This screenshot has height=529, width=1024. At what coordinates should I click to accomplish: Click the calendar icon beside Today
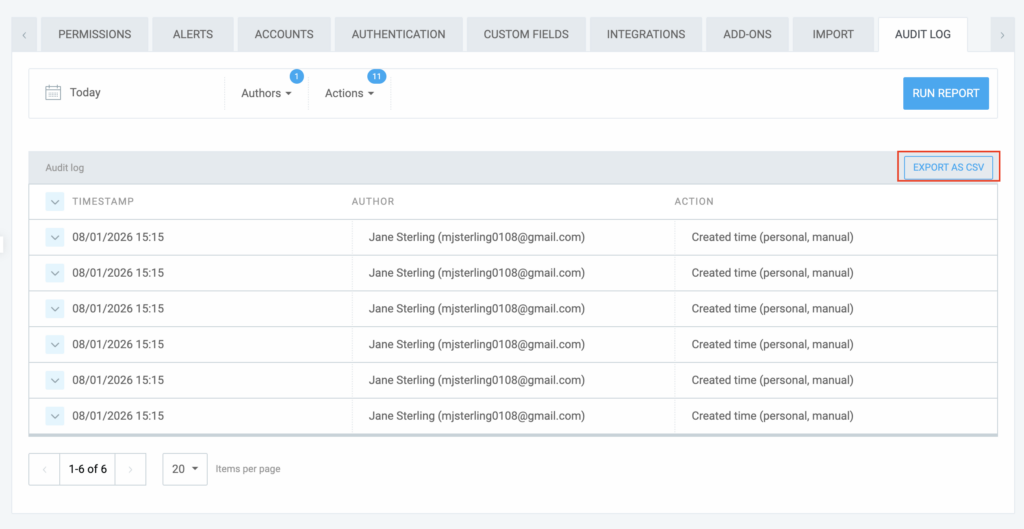coord(54,93)
